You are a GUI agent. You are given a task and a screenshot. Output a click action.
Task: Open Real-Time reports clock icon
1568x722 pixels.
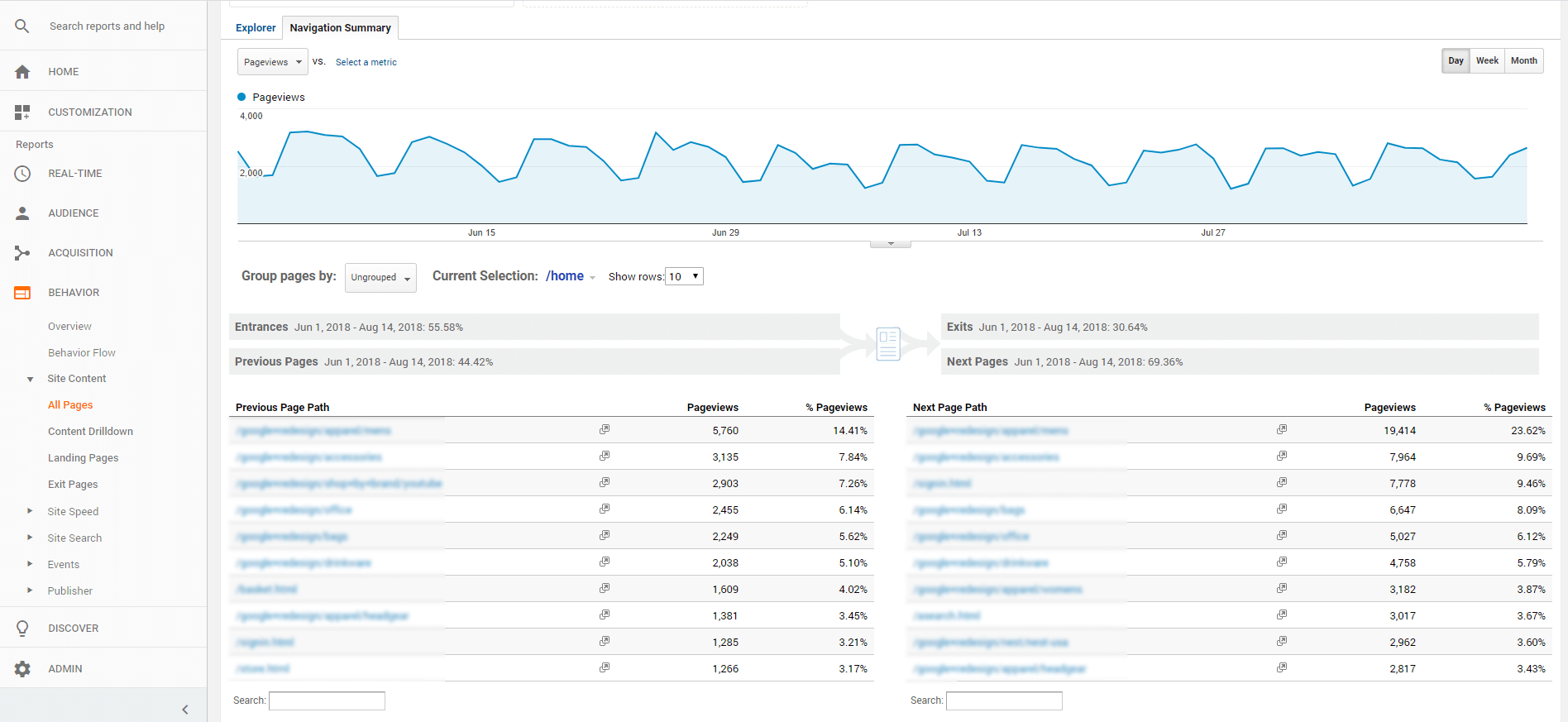pyautogui.click(x=22, y=174)
